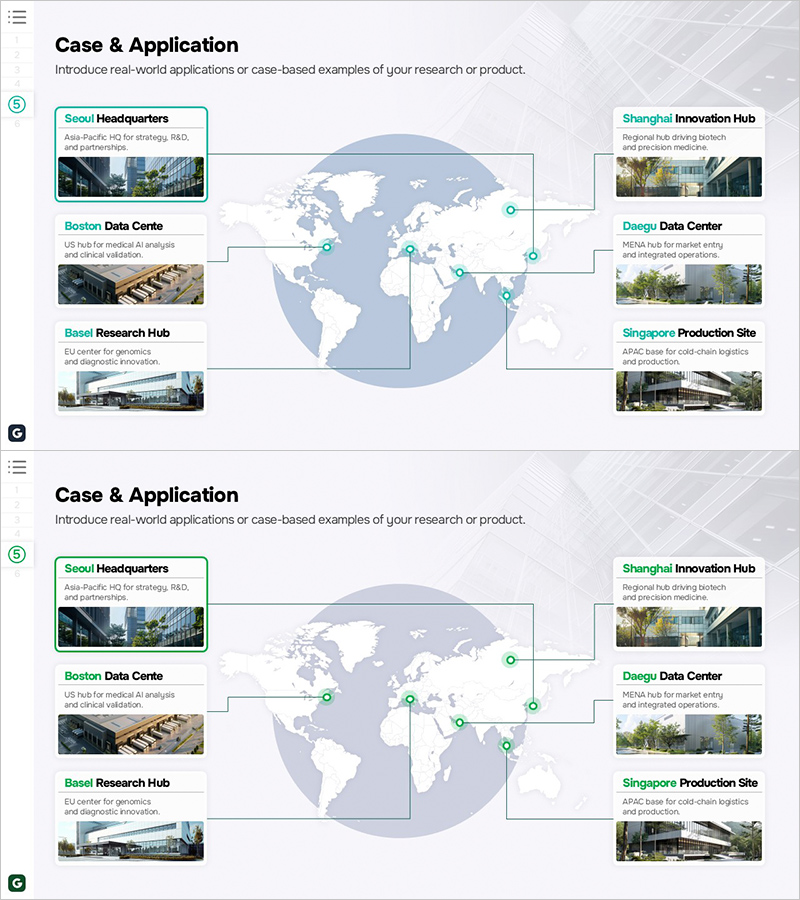Click the Singapore map marker in upper slide

coord(507,295)
